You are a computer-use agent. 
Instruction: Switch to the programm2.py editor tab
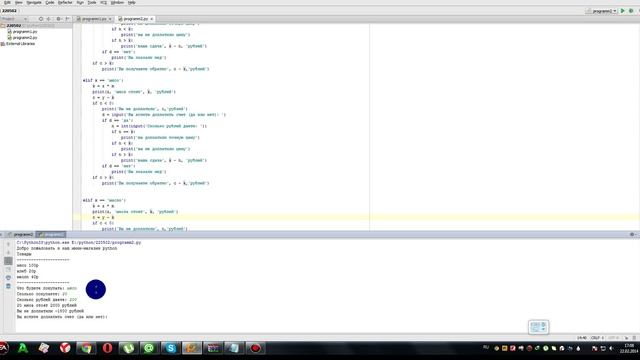tap(136, 19)
